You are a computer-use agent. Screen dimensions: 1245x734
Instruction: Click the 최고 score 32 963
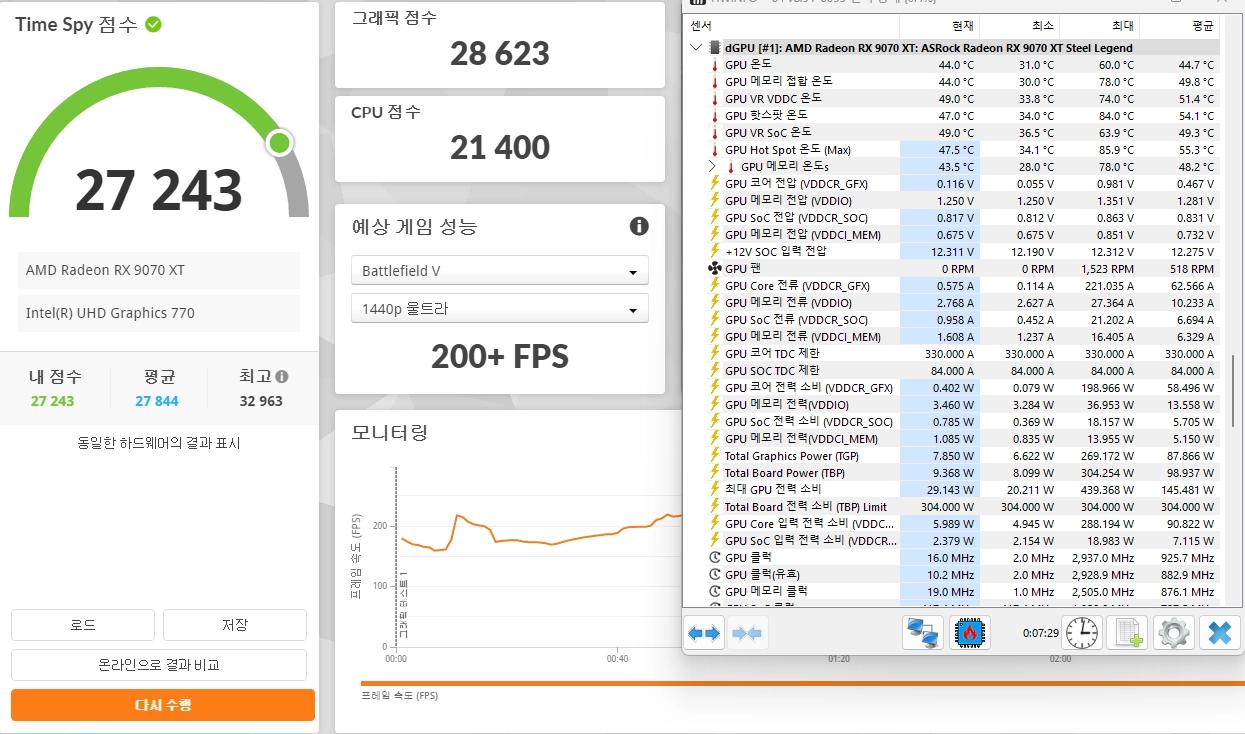[261, 401]
